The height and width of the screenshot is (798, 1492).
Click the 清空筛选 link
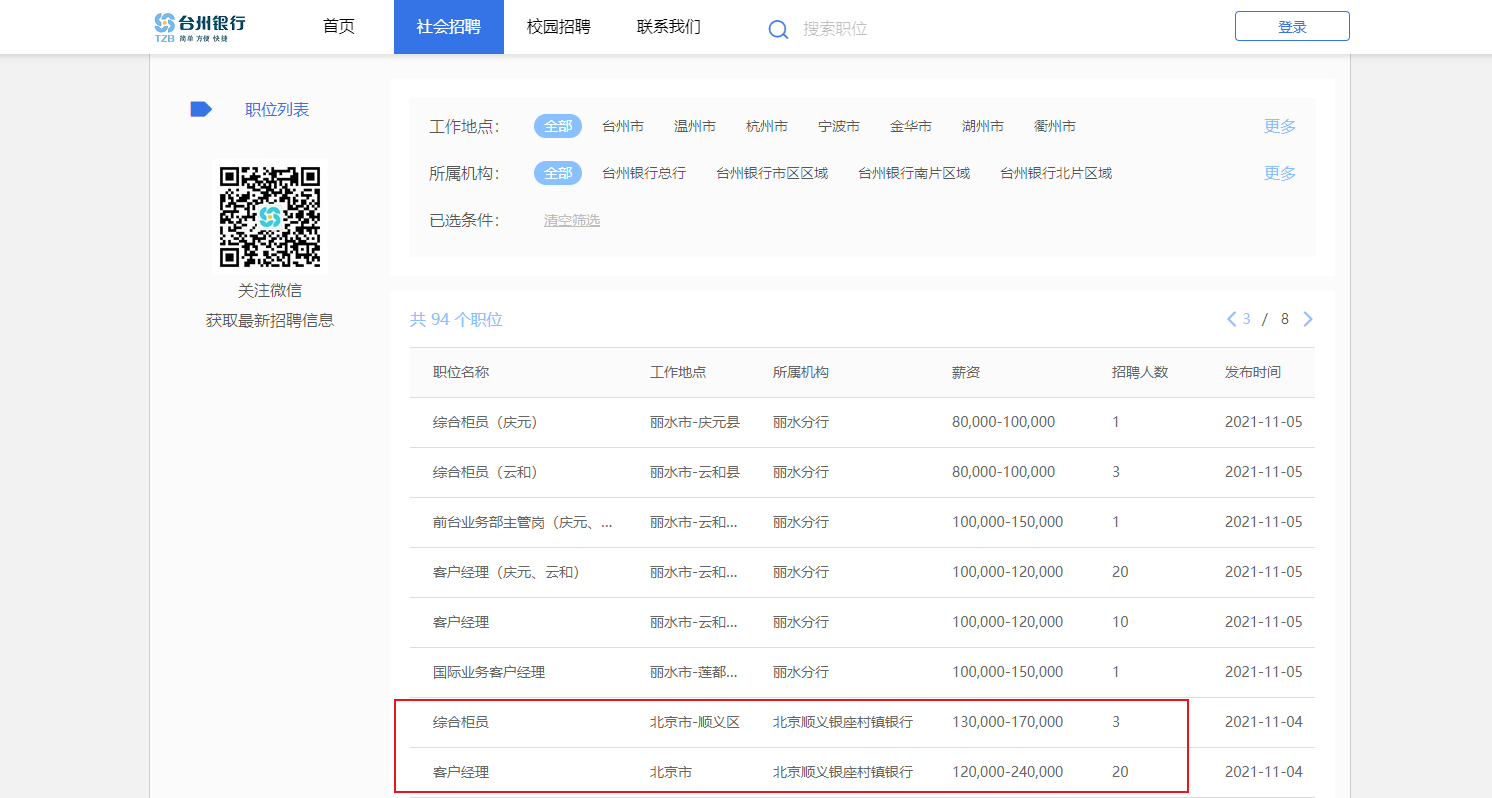point(572,220)
